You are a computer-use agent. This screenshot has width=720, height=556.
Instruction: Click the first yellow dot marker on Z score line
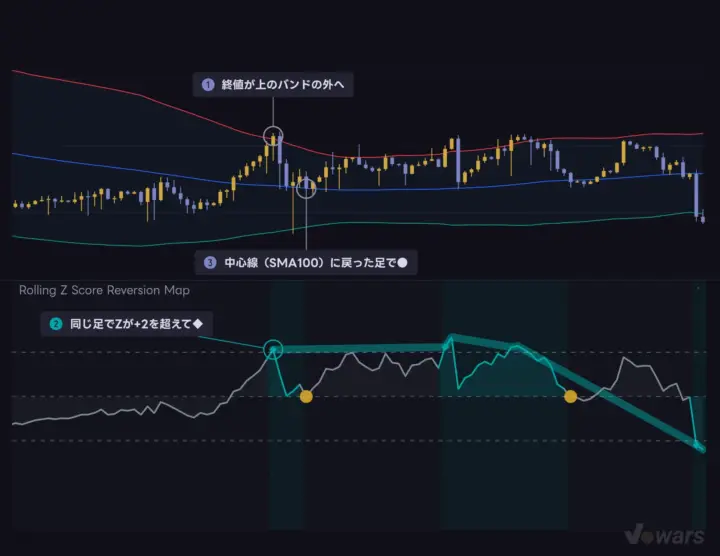[306, 396]
